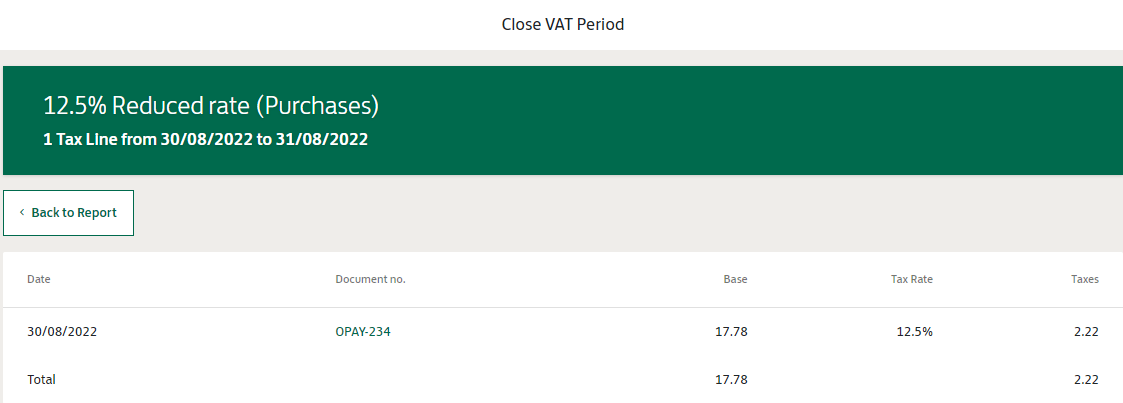1123x403 pixels.
Task: Click the Document no. column header
Action: click(x=370, y=280)
